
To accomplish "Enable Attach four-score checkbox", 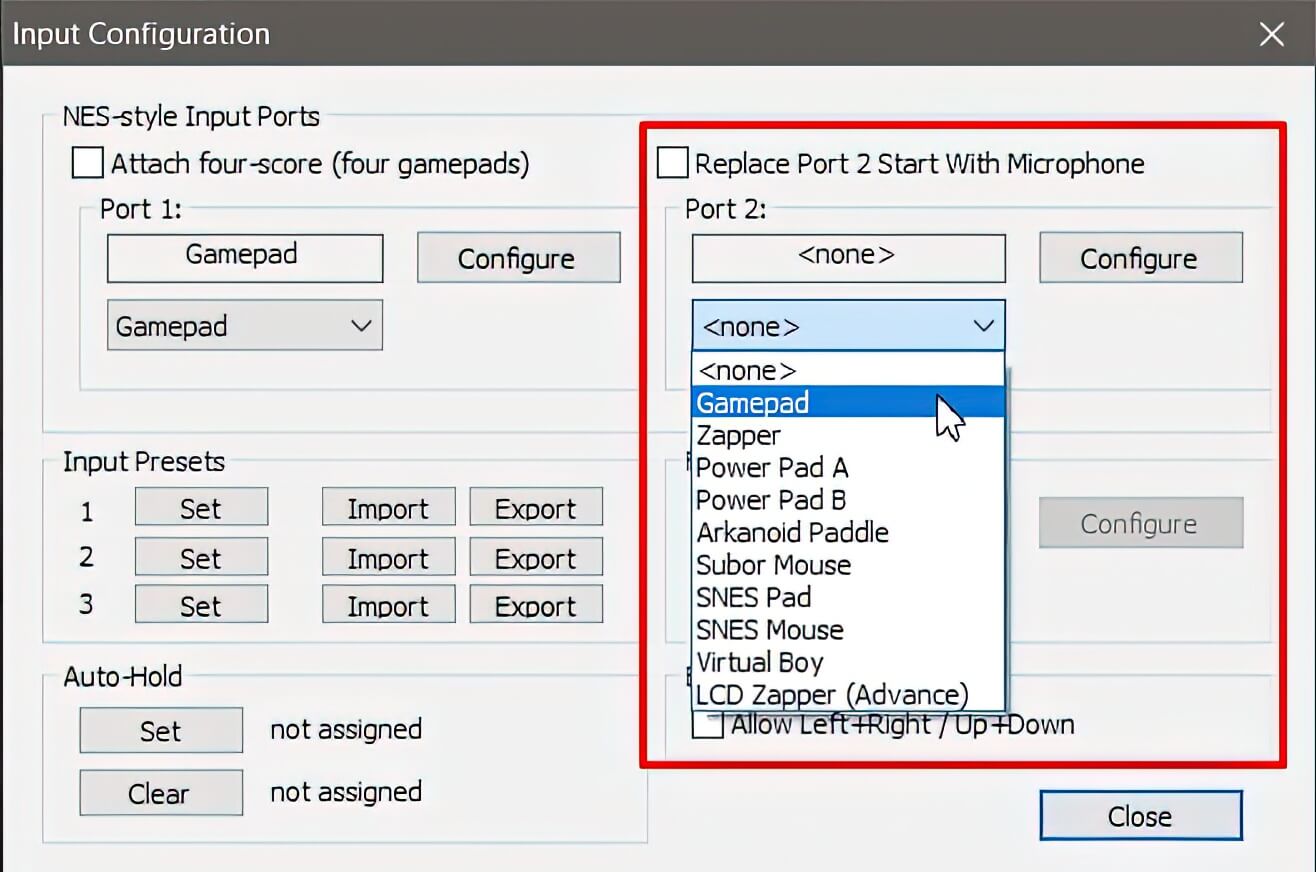I will [x=88, y=163].
